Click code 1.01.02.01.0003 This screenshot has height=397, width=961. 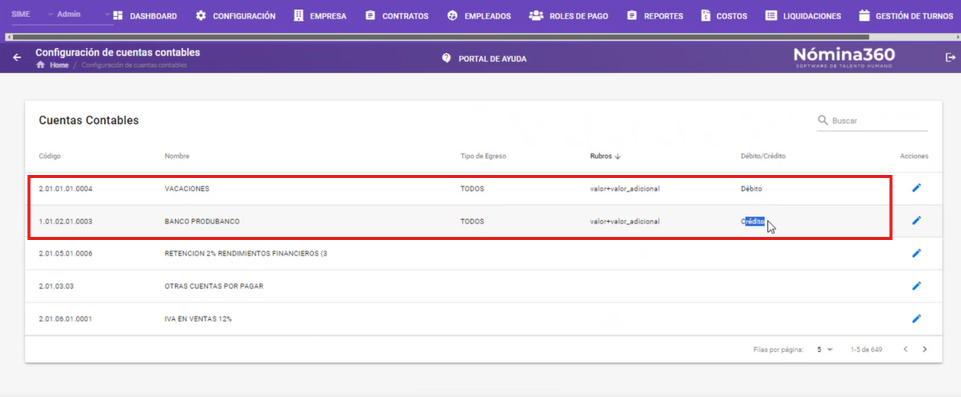pos(66,221)
